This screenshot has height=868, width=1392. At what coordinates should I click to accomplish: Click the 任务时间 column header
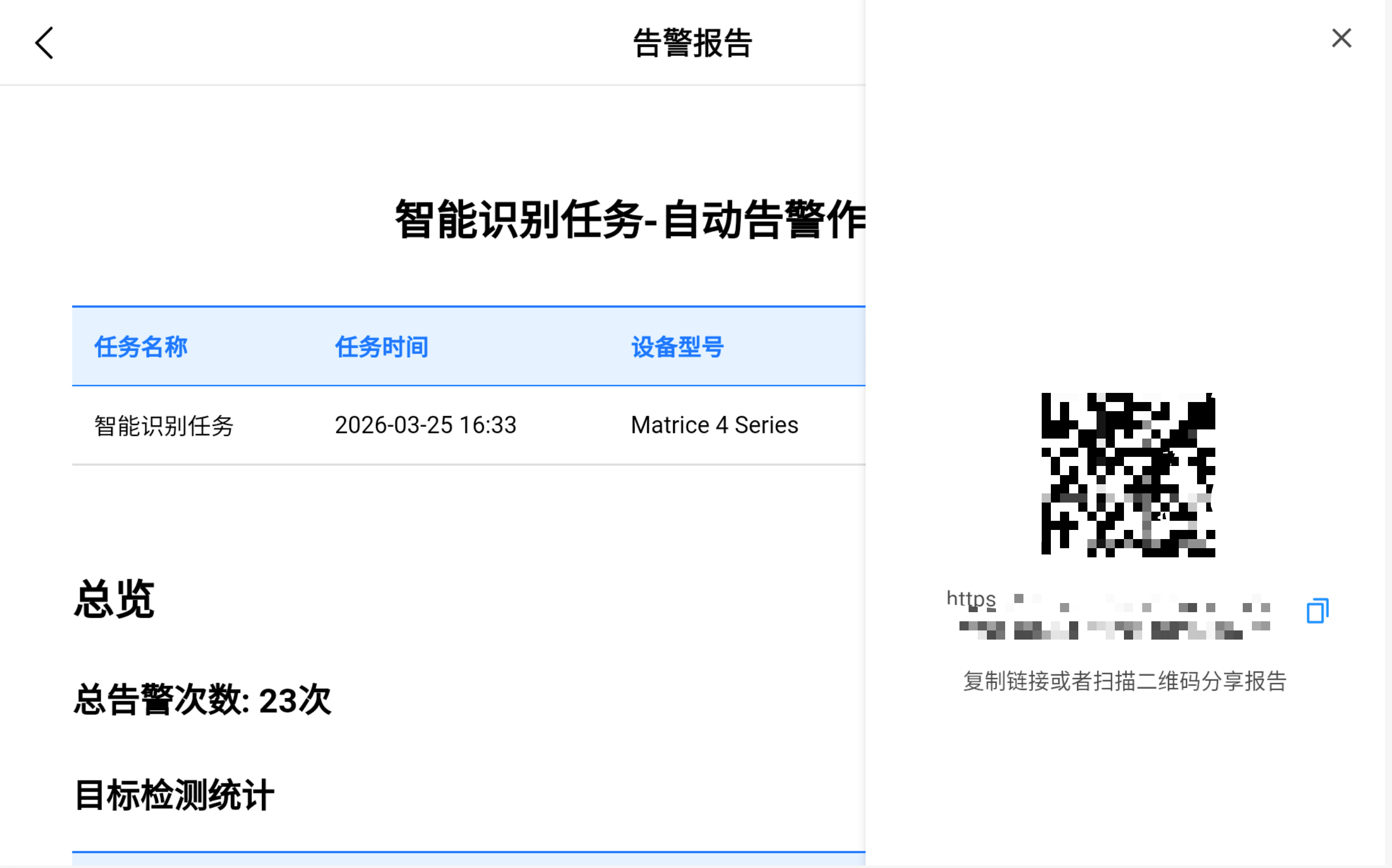(x=382, y=347)
